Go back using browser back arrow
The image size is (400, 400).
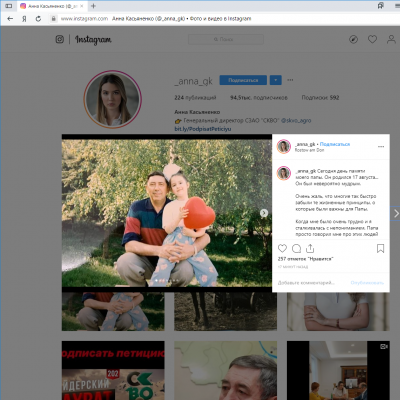(10, 19)
